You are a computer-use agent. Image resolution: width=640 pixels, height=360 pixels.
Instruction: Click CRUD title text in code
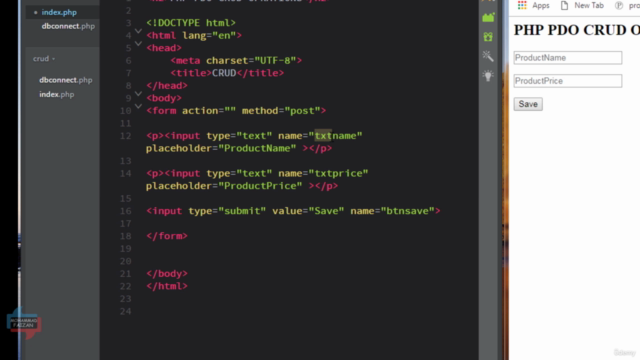click(224, 73)
